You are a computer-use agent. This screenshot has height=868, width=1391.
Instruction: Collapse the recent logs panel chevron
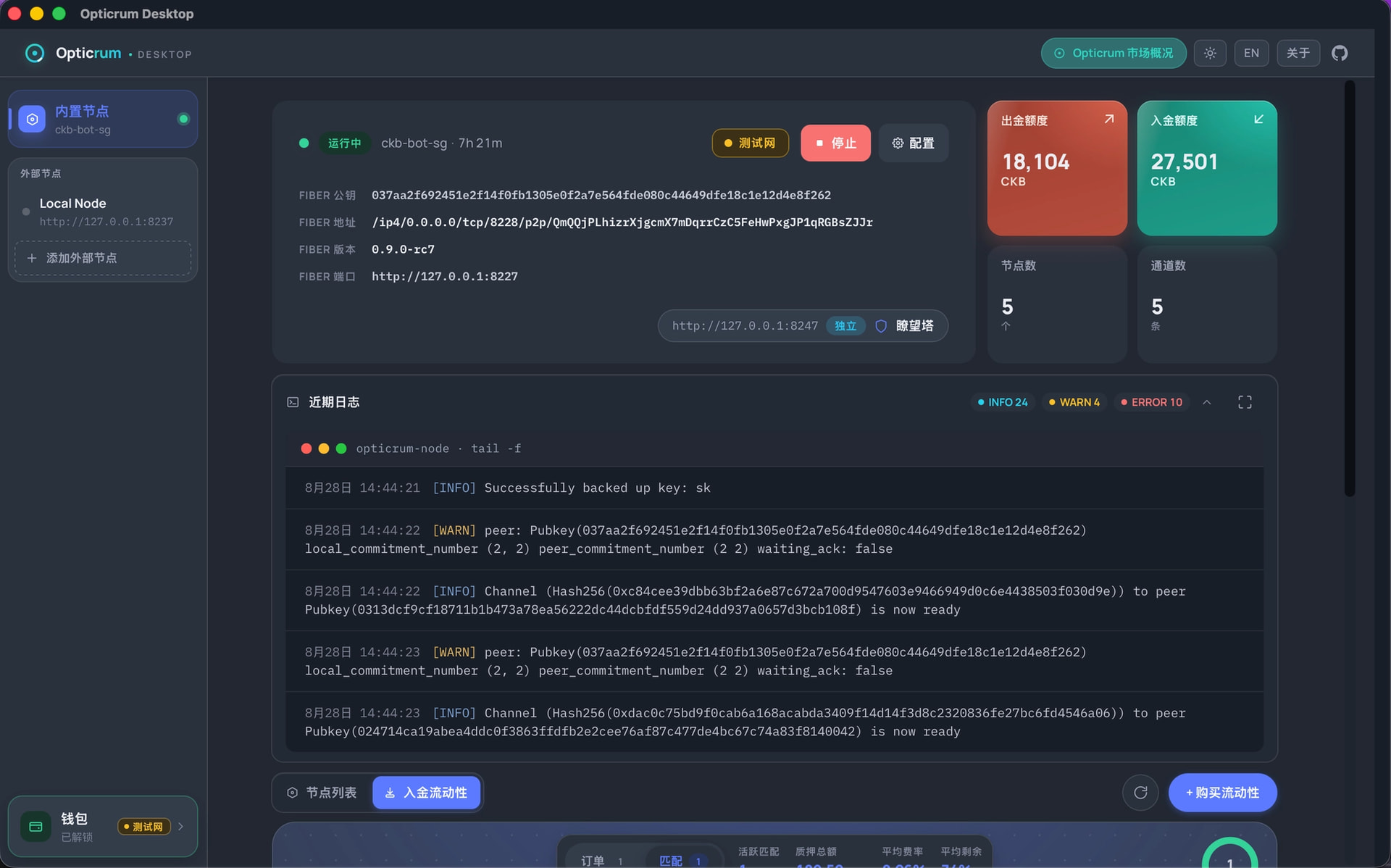[x=1207, y=402]
